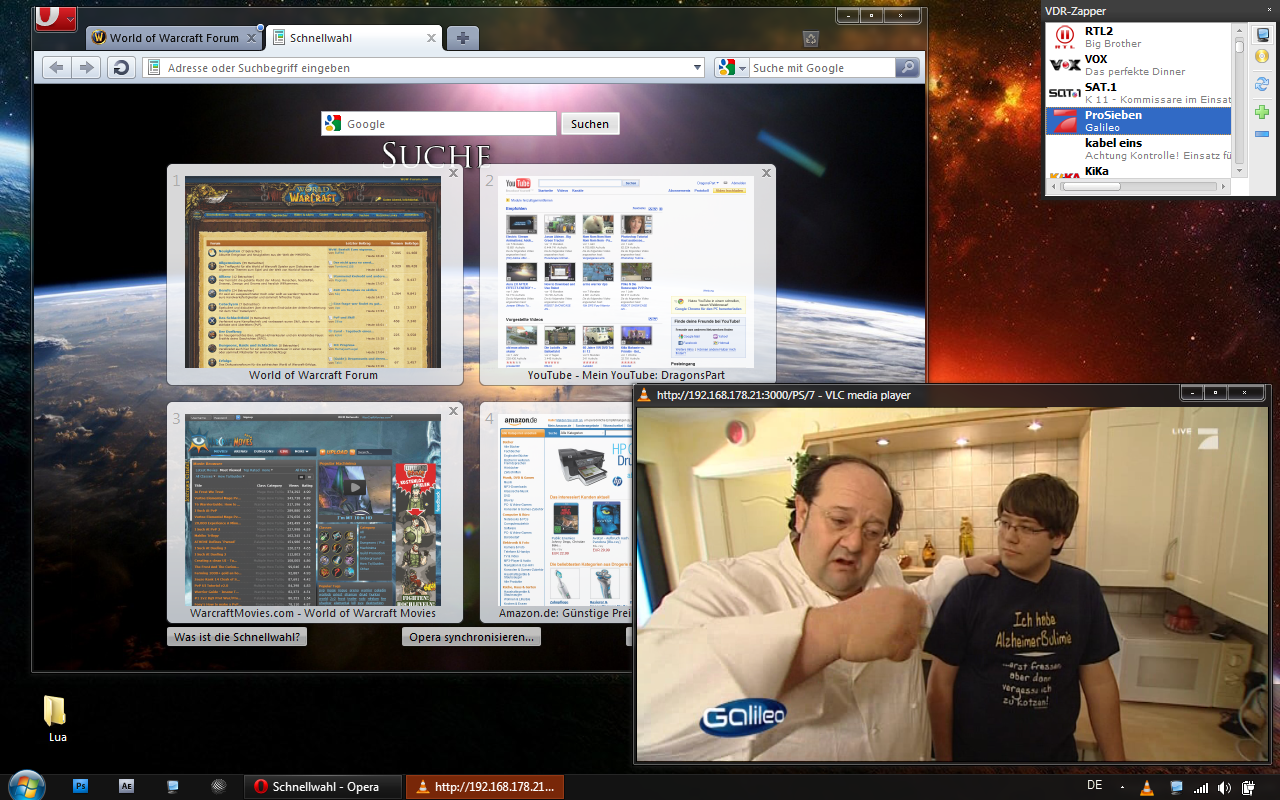Screen dimensions: 1280x800
Task: Click the round swirl icon in the taskbar
Action: click(x=218, y=786)
